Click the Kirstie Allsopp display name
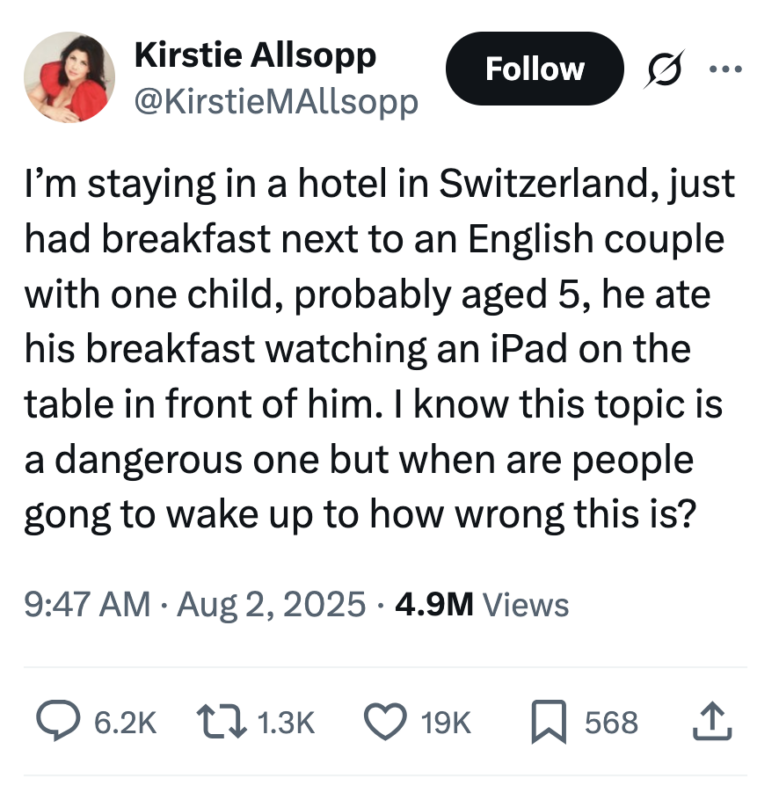This screenshot has width=779, height=800. click(255, 54)
